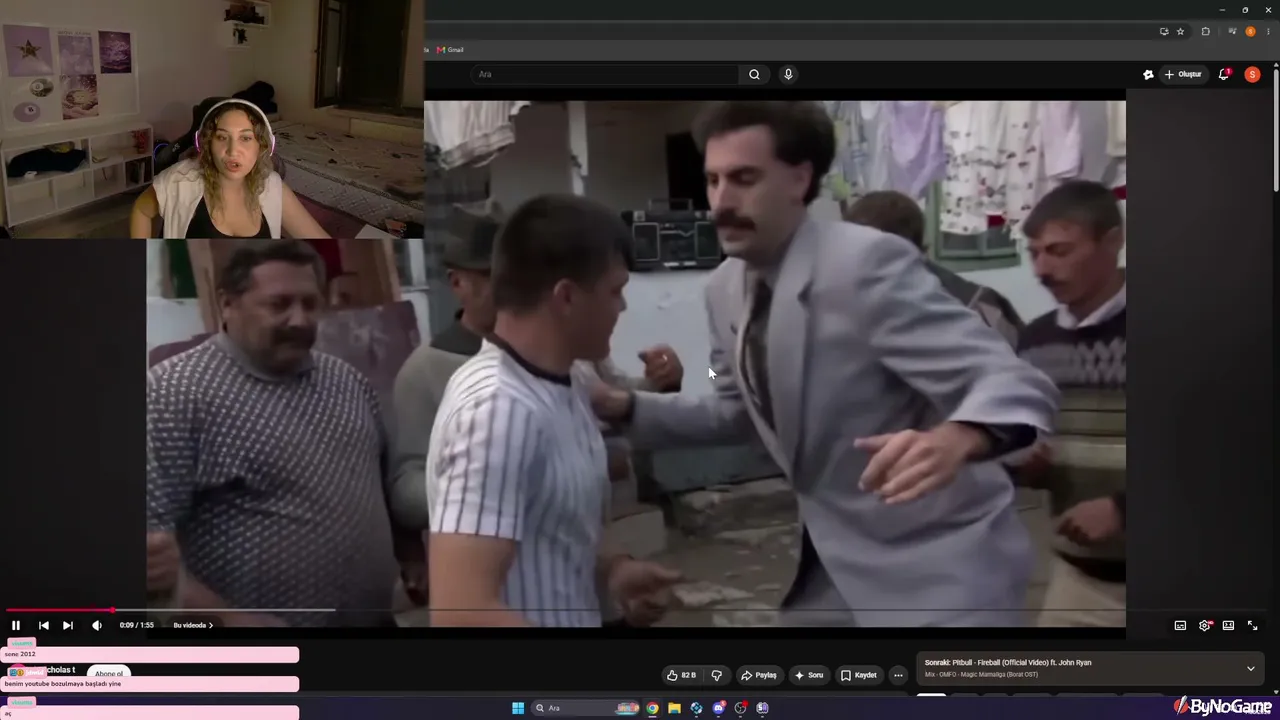1280x720 pixels.
Task: Like the video
Action: [x=682, y=675]
